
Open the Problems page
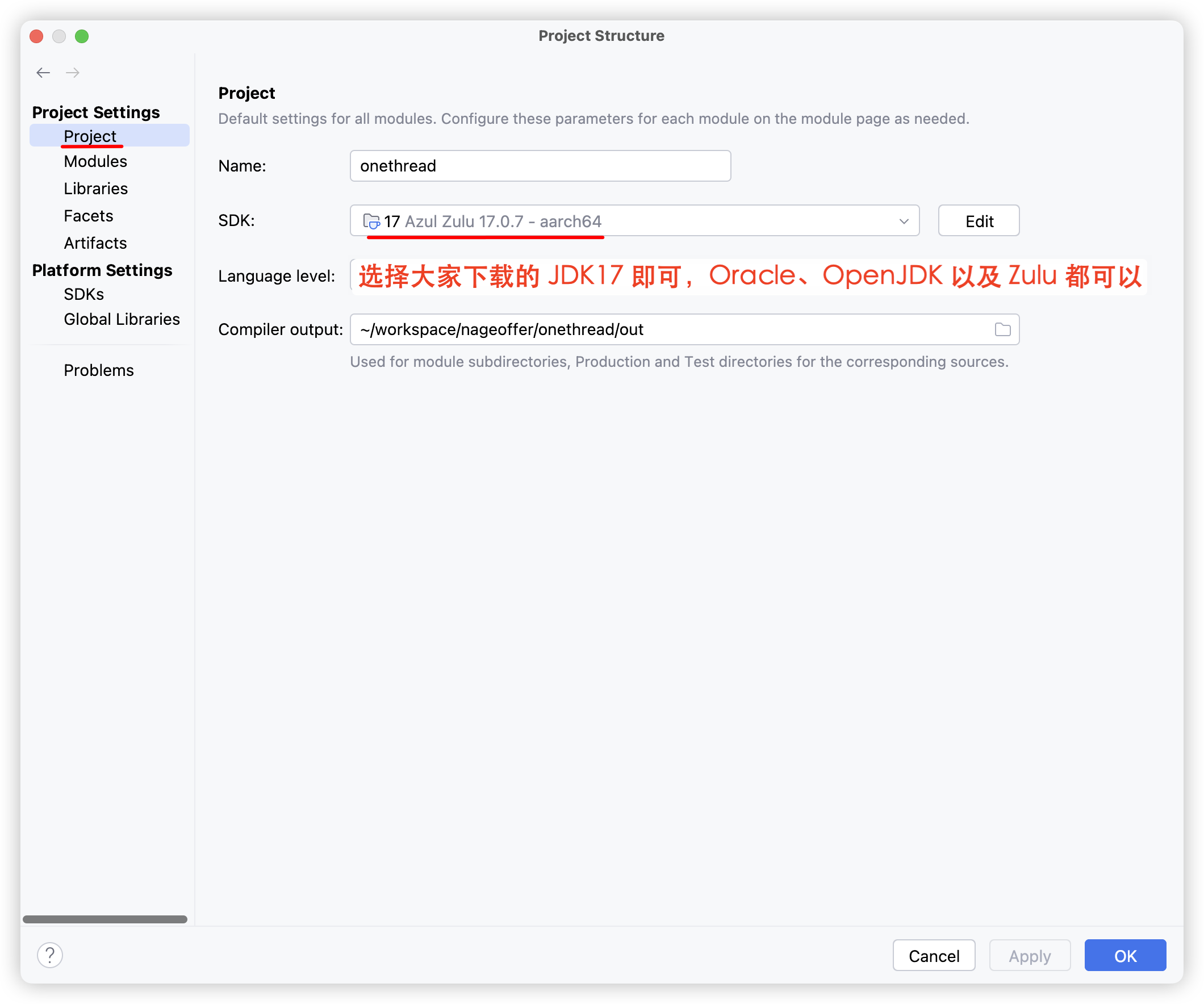[99, 371]
